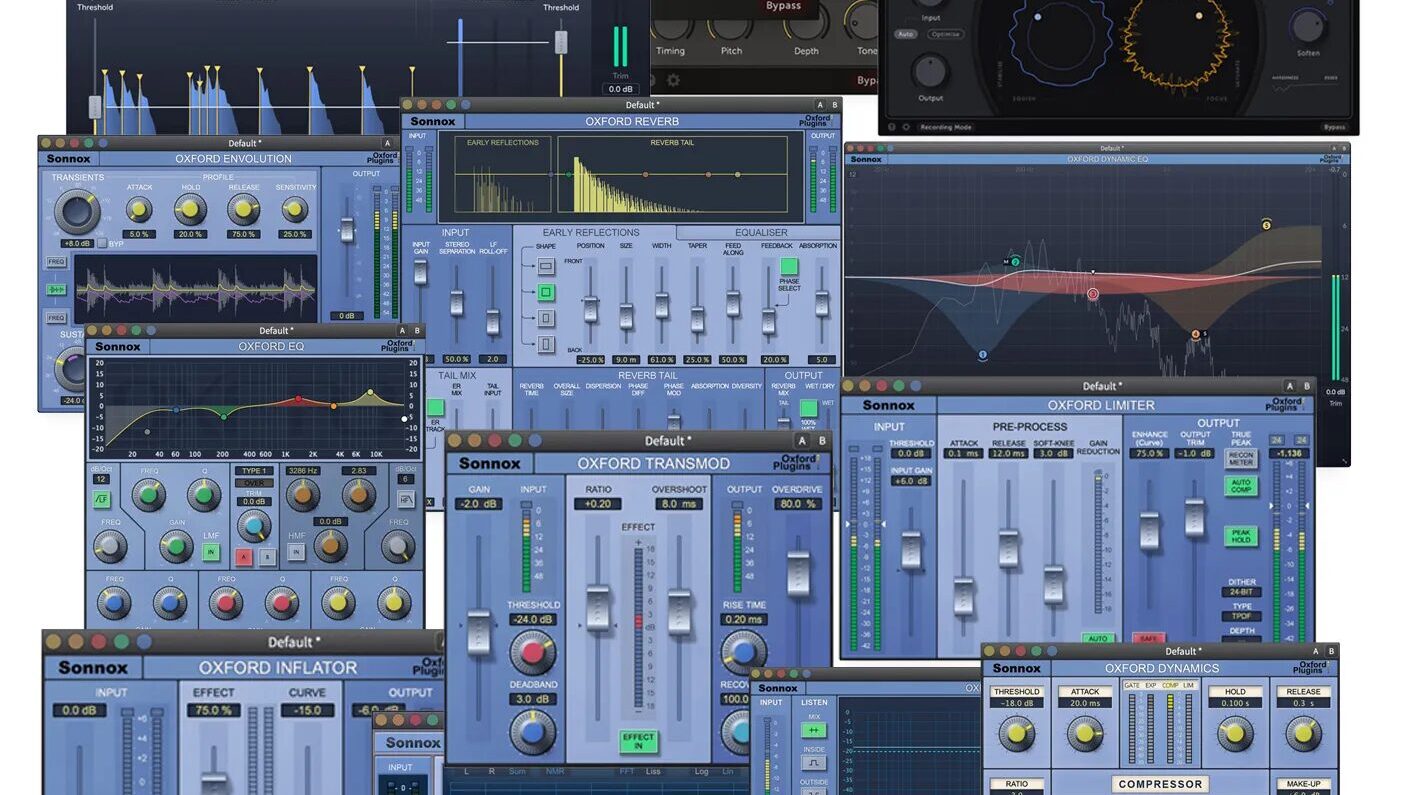Click the top FREQ button in Envolution
The image size is (1416, 795).
(x=56, y=262)
